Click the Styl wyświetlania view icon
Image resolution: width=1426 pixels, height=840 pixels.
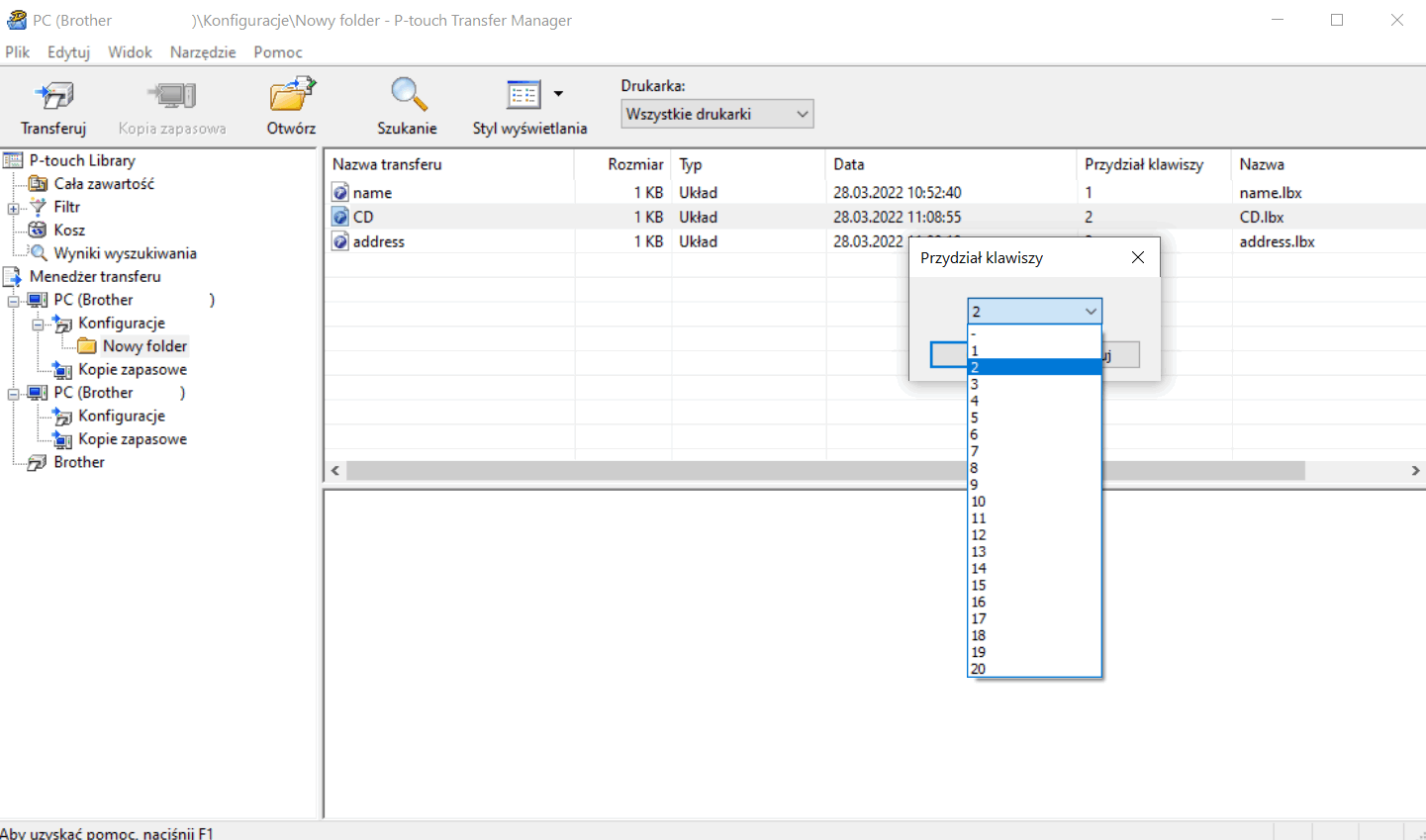[523, 96]
